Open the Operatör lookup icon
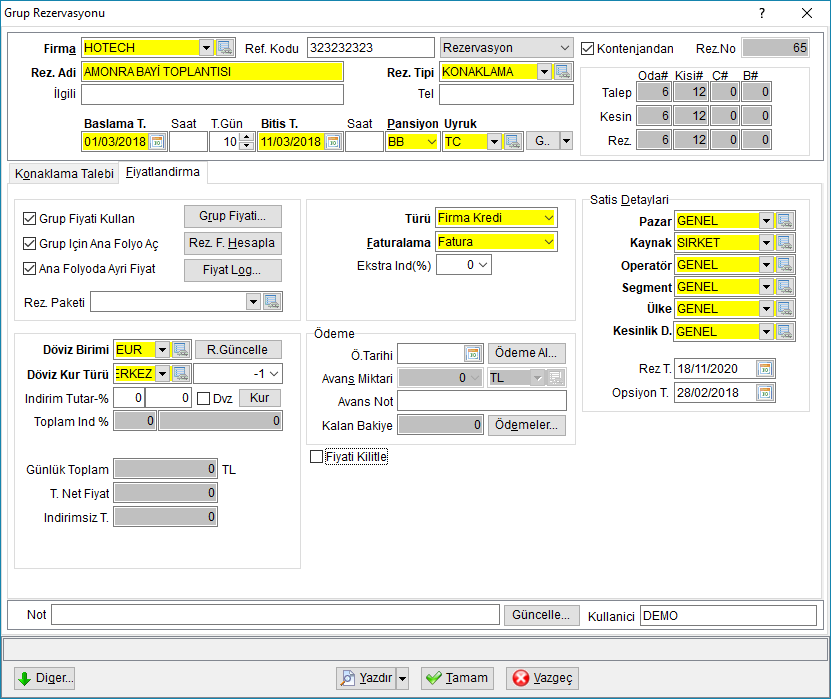The height and width of the screenshot is (699, 831). click(785, 264)
